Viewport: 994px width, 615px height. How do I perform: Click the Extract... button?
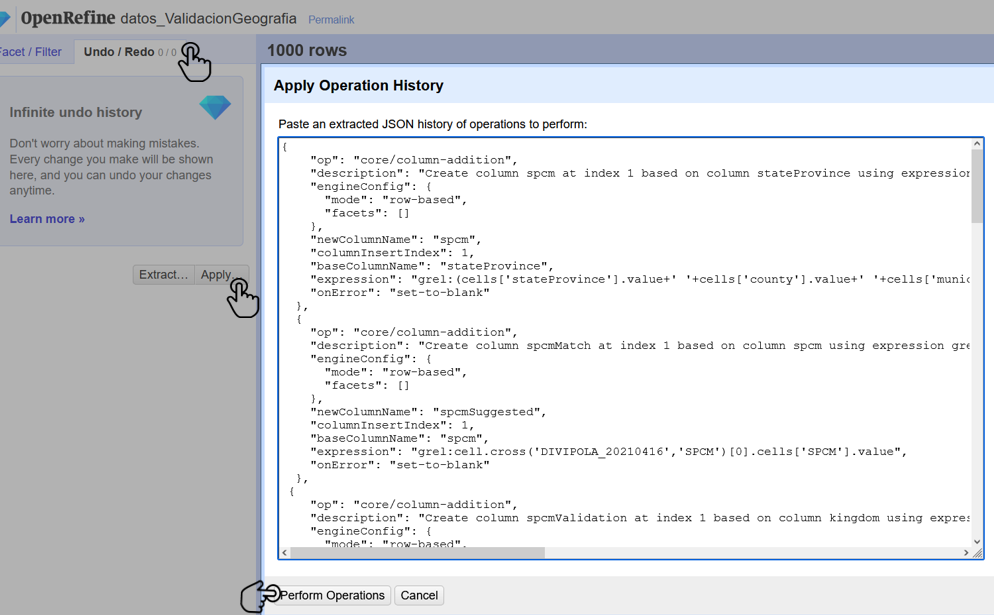click(164, 275)
